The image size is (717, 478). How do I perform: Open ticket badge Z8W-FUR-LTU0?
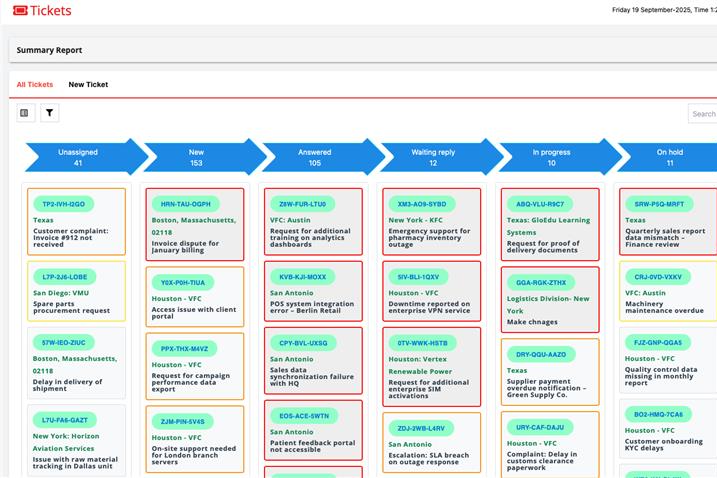point(302,204)
